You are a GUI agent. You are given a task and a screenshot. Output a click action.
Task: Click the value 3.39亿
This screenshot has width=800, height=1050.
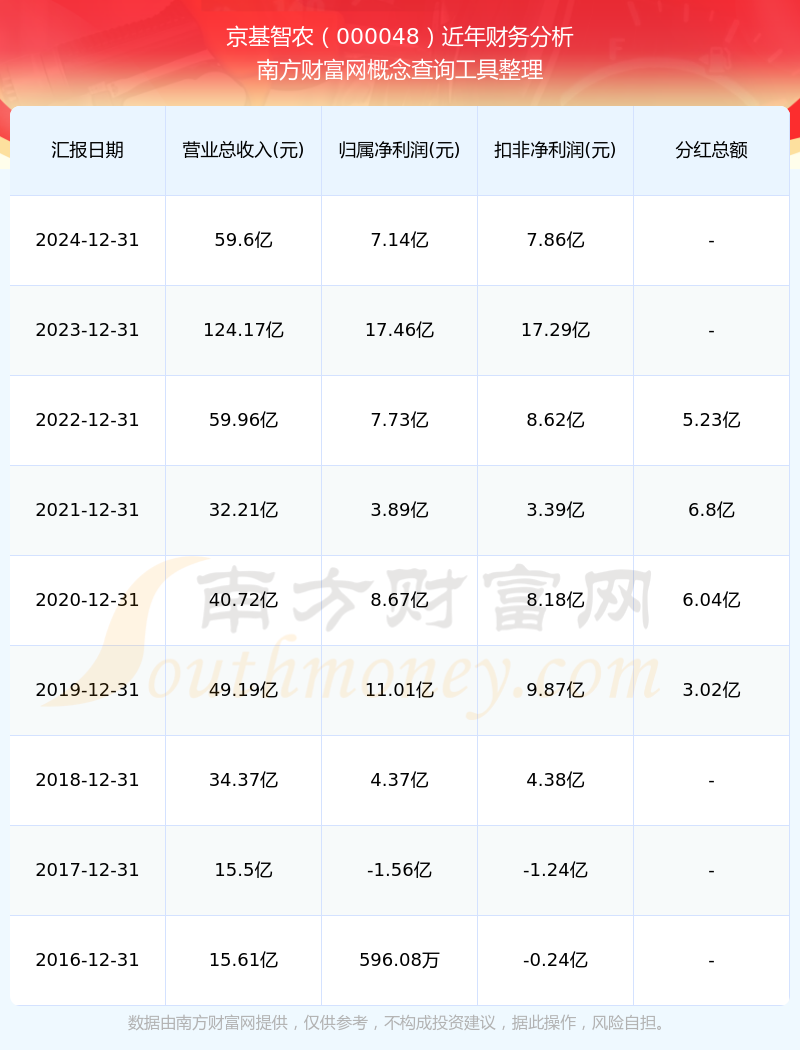click(556, 510)
